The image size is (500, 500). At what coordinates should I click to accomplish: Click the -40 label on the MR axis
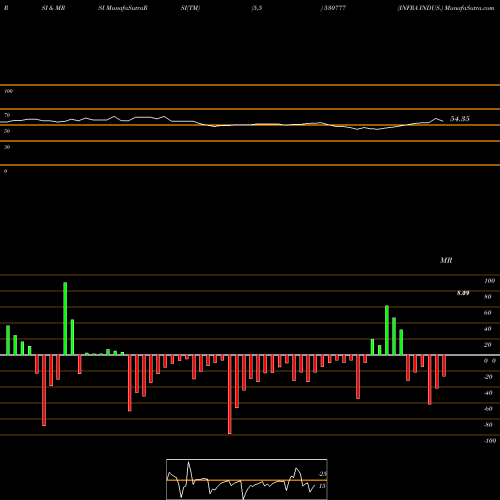(488, 393)
